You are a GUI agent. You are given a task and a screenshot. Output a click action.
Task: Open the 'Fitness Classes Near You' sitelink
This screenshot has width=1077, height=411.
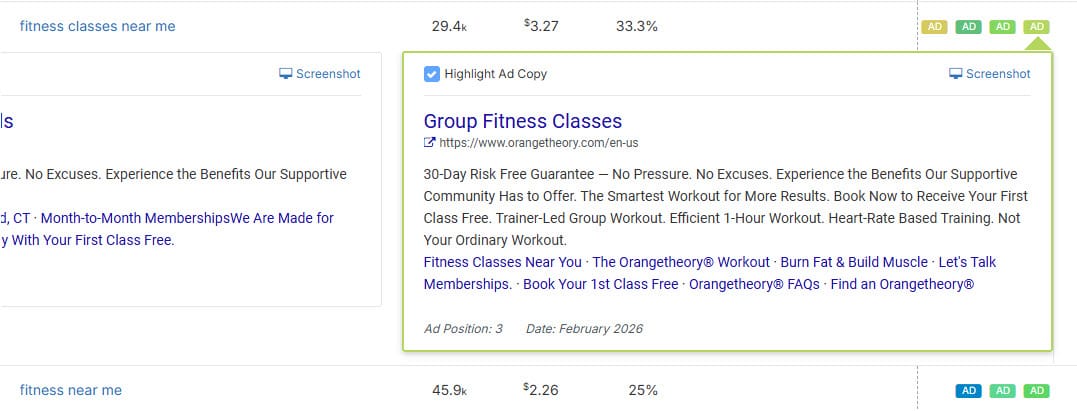pyautogui.click(x=503, y=262)
